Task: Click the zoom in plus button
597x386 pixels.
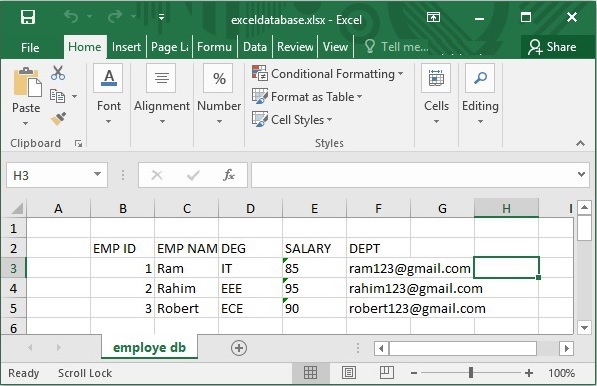Action: tap(528, 373)
